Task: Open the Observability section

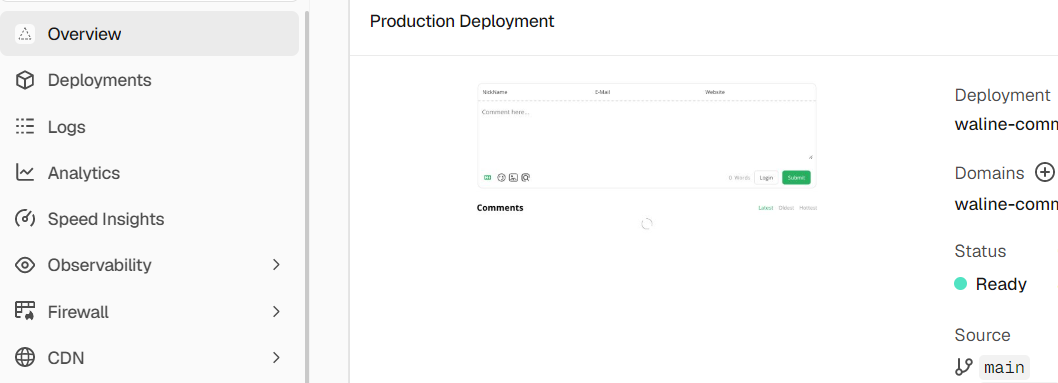Action: (x=149, y=265)
